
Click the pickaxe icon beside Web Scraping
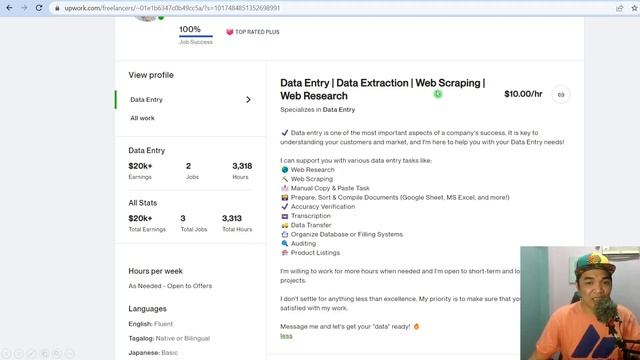pos(284,179)
